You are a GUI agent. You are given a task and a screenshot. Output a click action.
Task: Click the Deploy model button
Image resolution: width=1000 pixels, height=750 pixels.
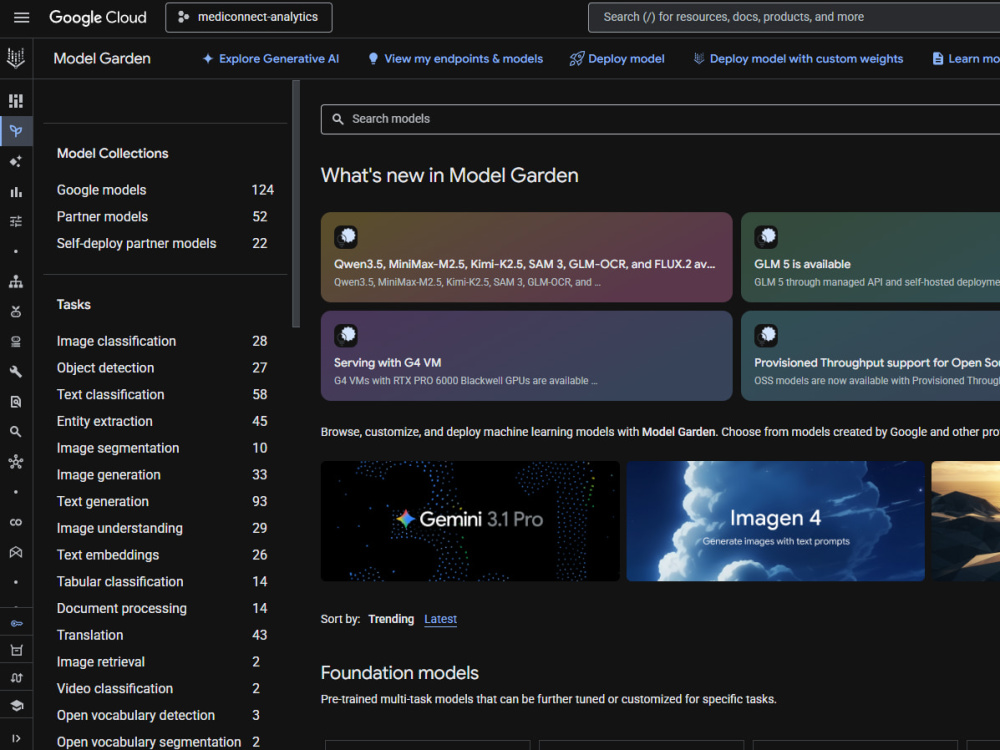coord(617,59)
